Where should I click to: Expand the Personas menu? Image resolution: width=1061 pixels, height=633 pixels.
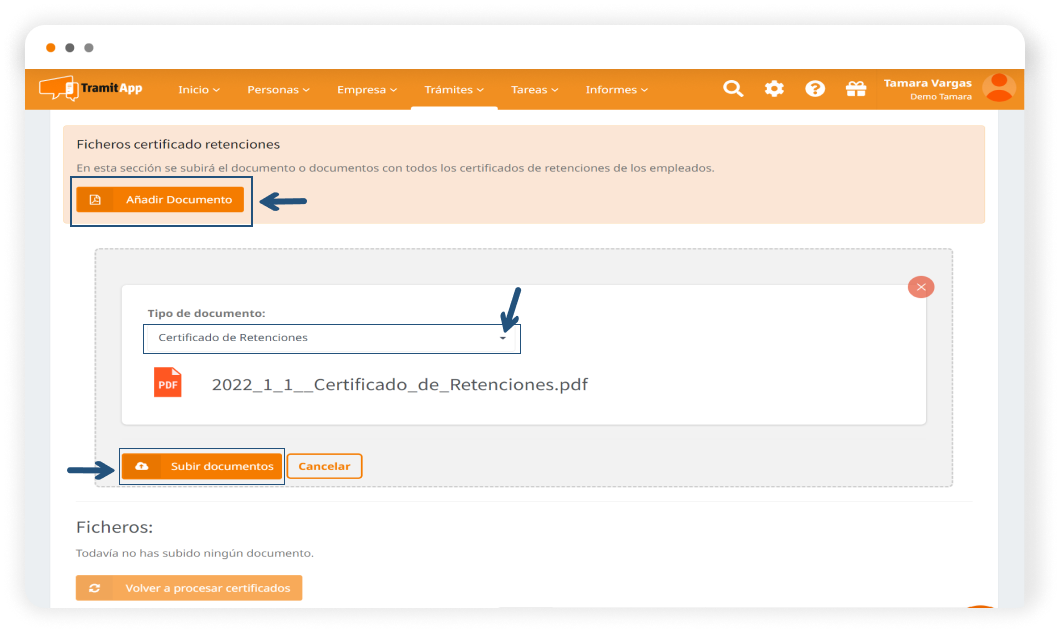click(278, 90)
